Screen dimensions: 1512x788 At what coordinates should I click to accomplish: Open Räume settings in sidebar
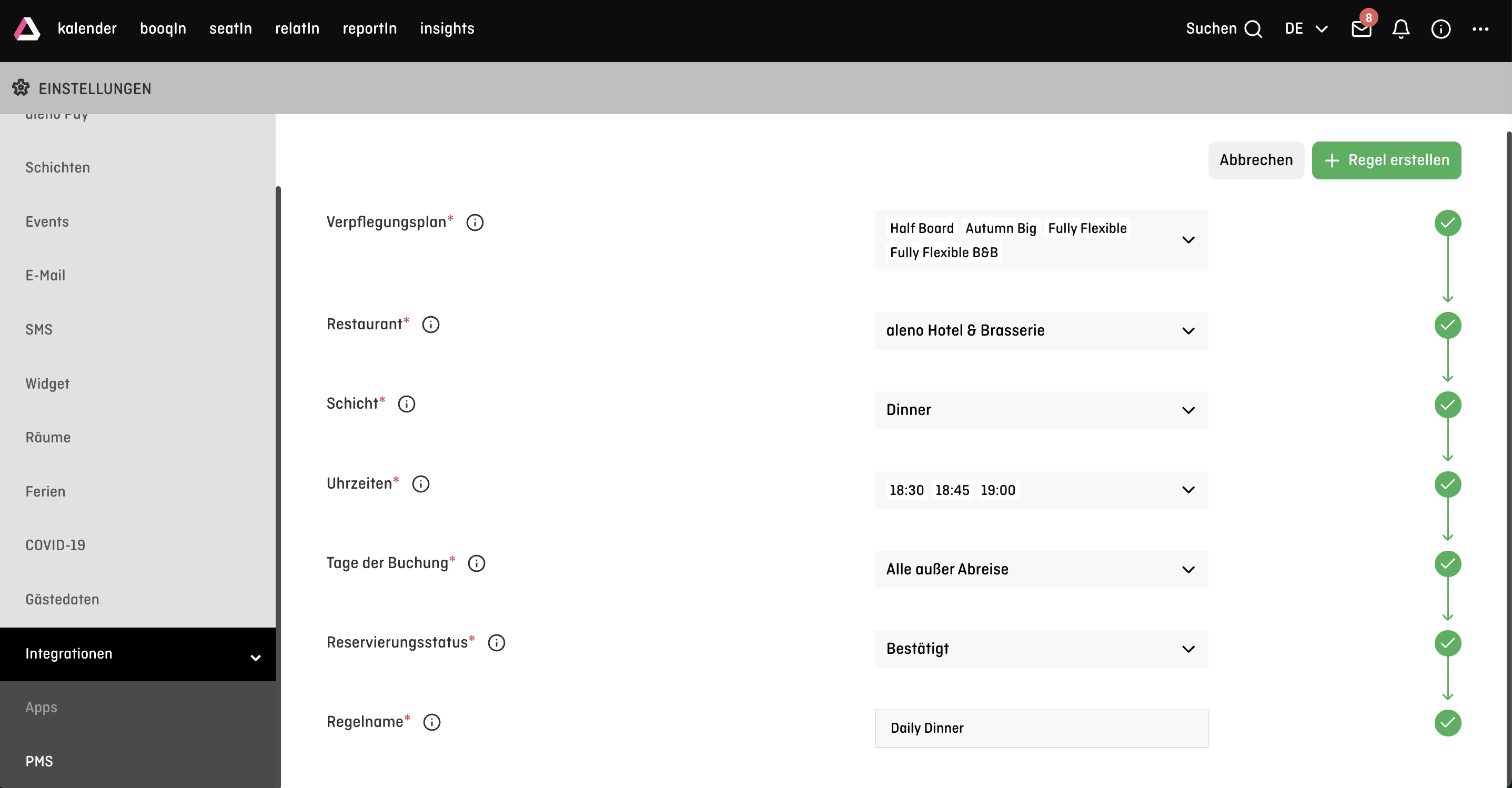(138, 438)
